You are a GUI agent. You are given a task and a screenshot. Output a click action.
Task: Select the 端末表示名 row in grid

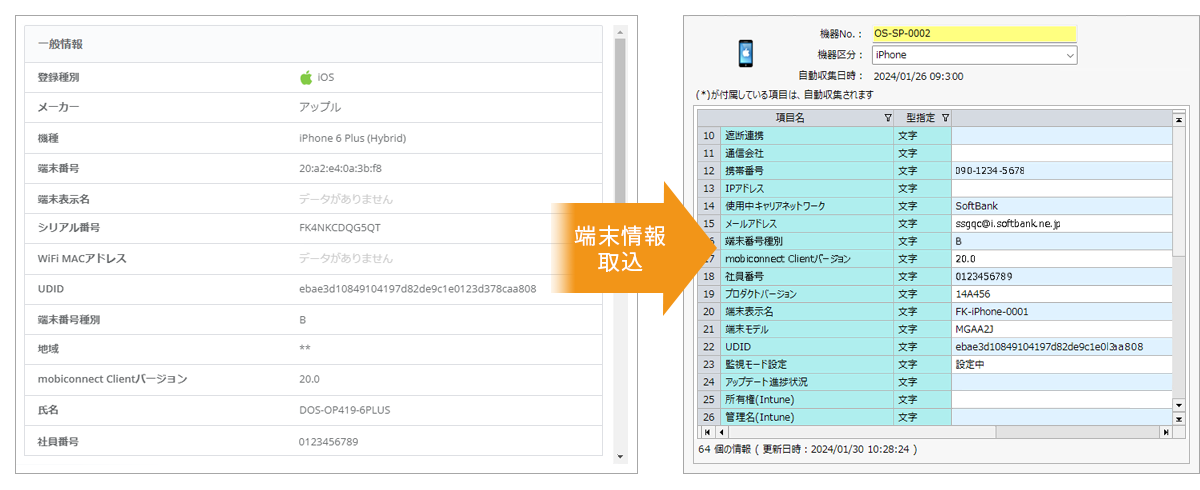(934, 311)
